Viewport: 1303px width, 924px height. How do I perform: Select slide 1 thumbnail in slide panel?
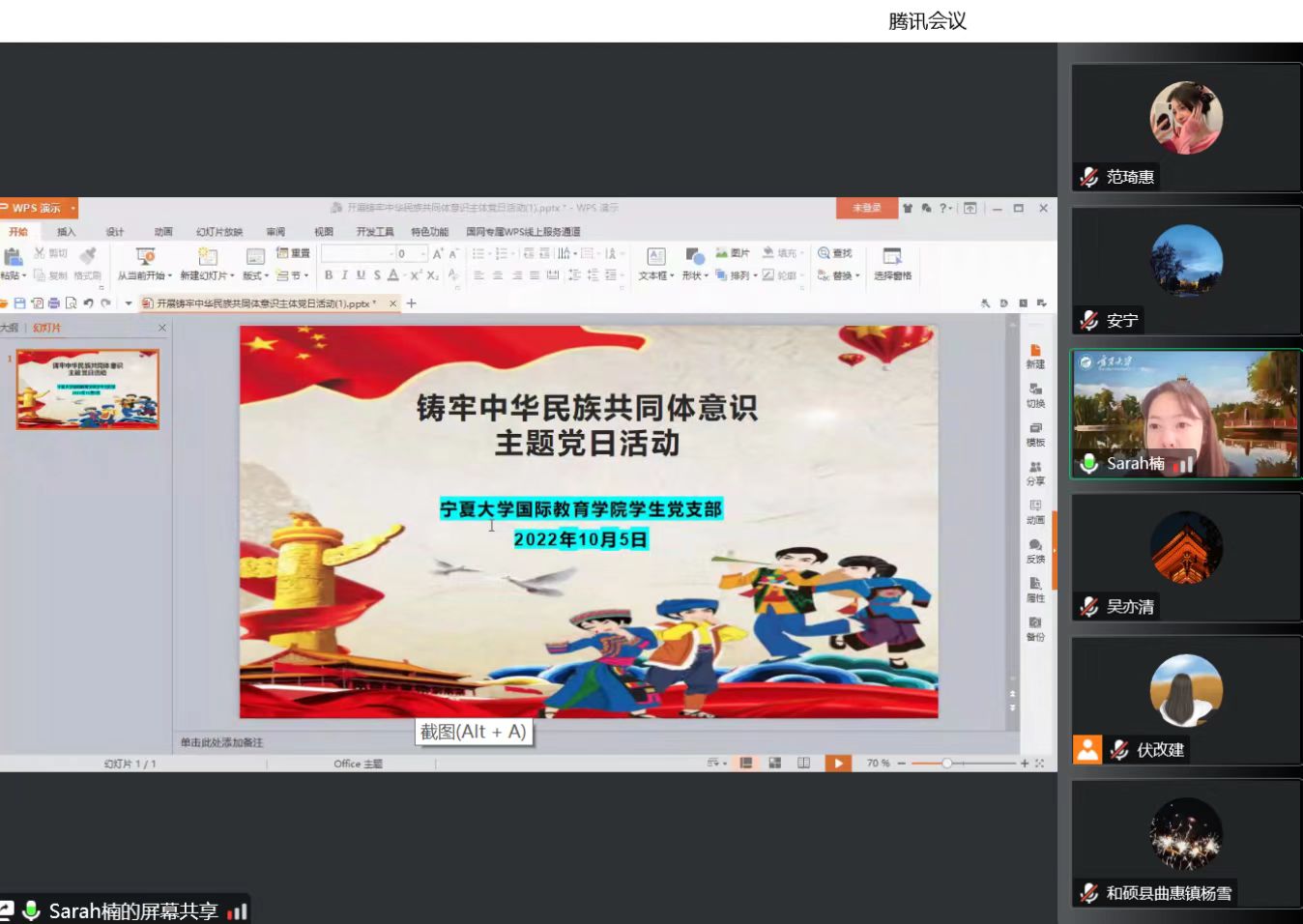pyautogui.click(x=87, y=390)
